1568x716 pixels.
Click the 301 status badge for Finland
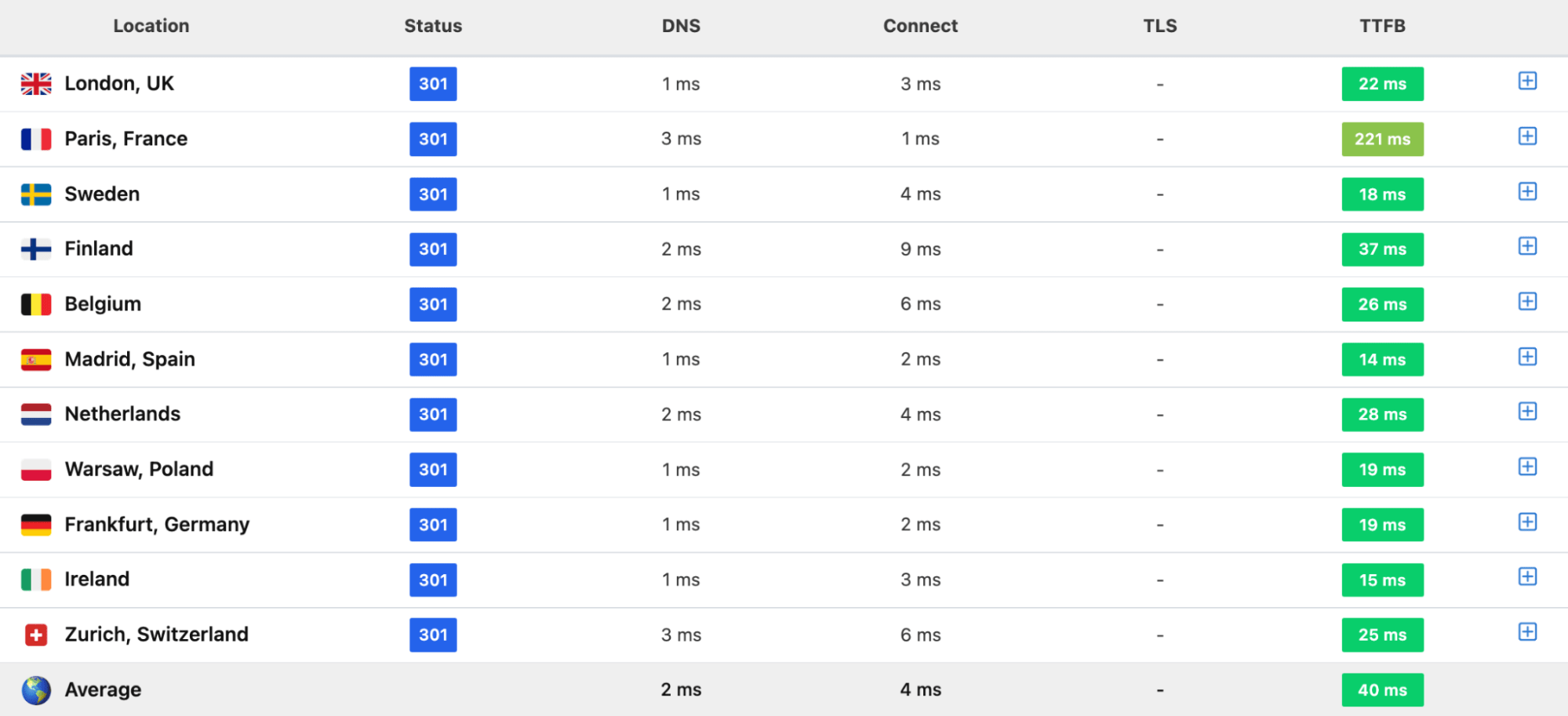tap(432, 249)
